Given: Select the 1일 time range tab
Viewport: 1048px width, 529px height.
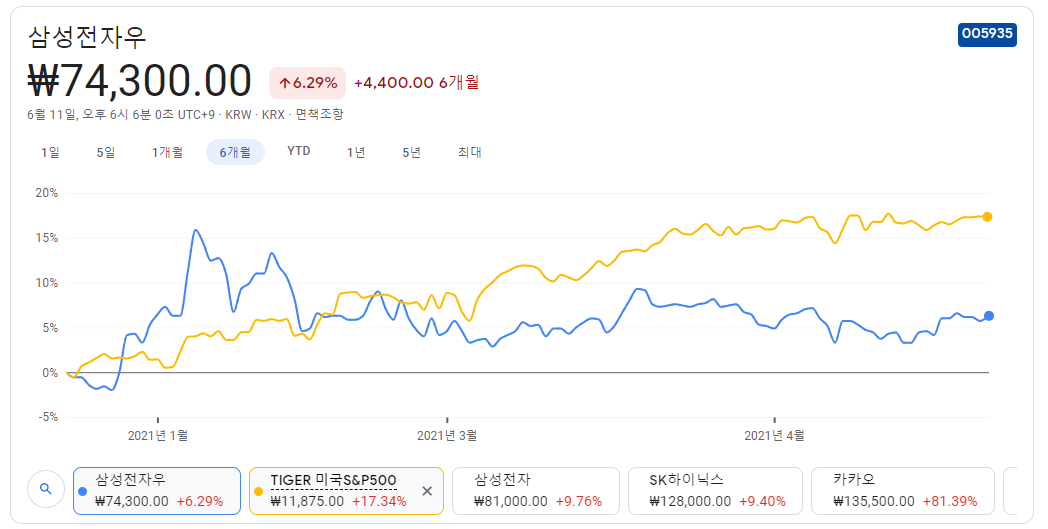Looking at the screenshot, I should [50, 152].
